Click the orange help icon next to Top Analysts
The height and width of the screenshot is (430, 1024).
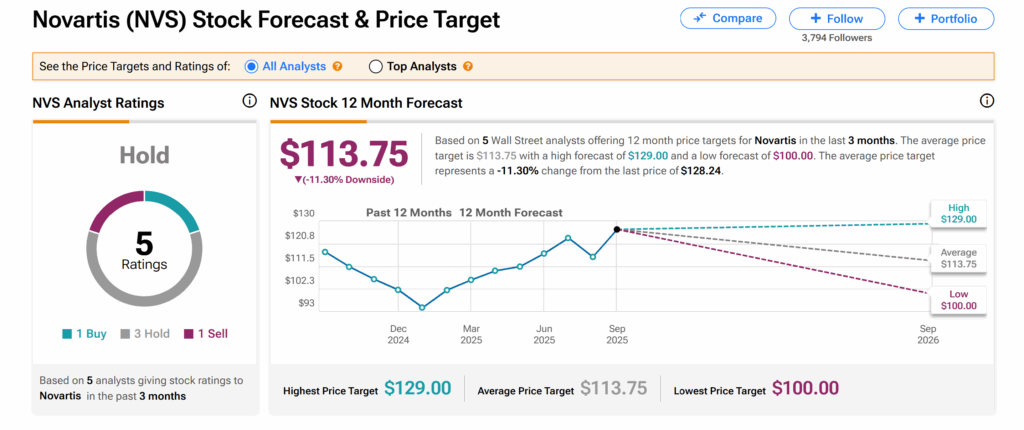tap(468, 67)
